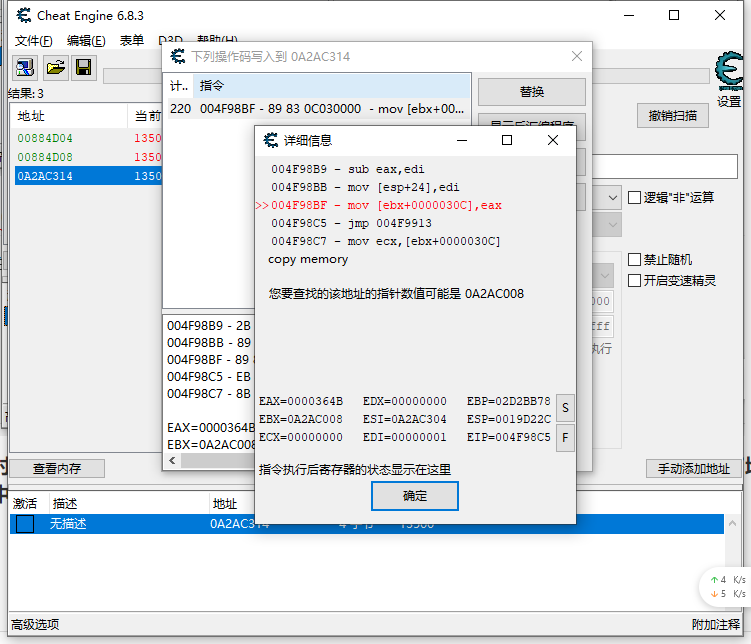Click the Replace button
The image size is (751, 644).
(x=531, y=92)
